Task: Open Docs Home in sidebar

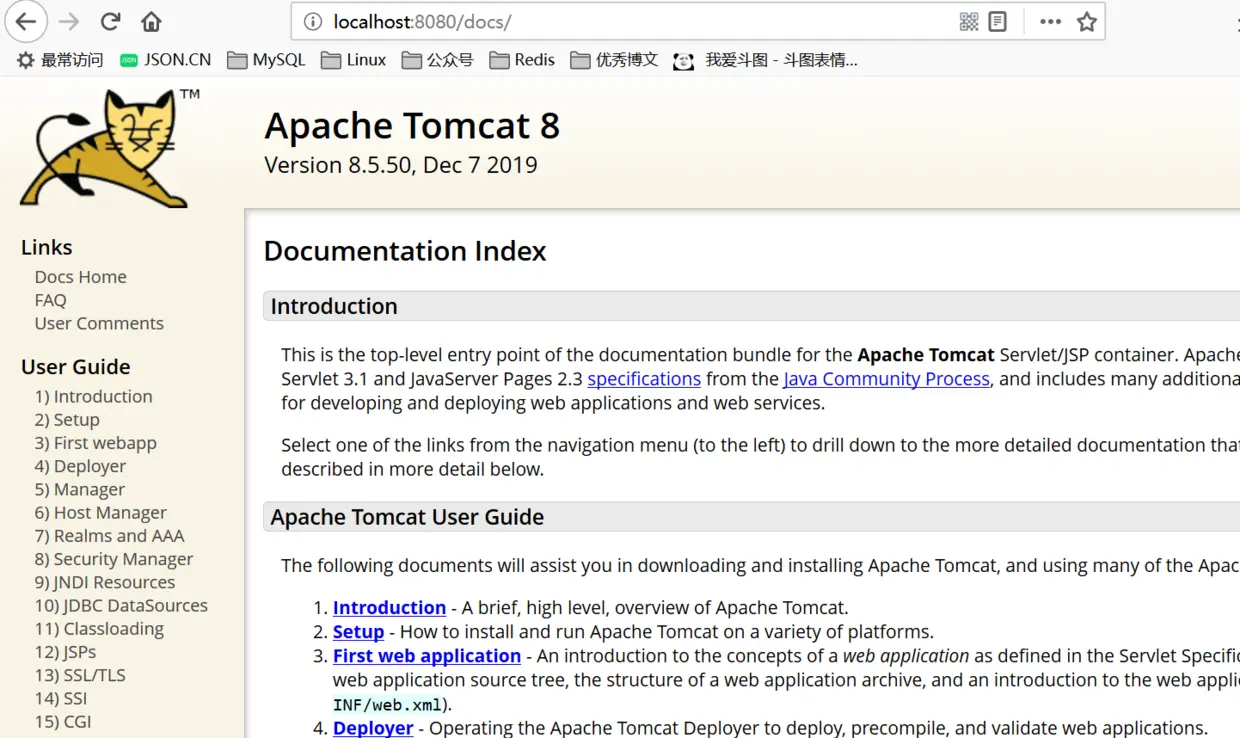Action: click(x=81, y=277)
